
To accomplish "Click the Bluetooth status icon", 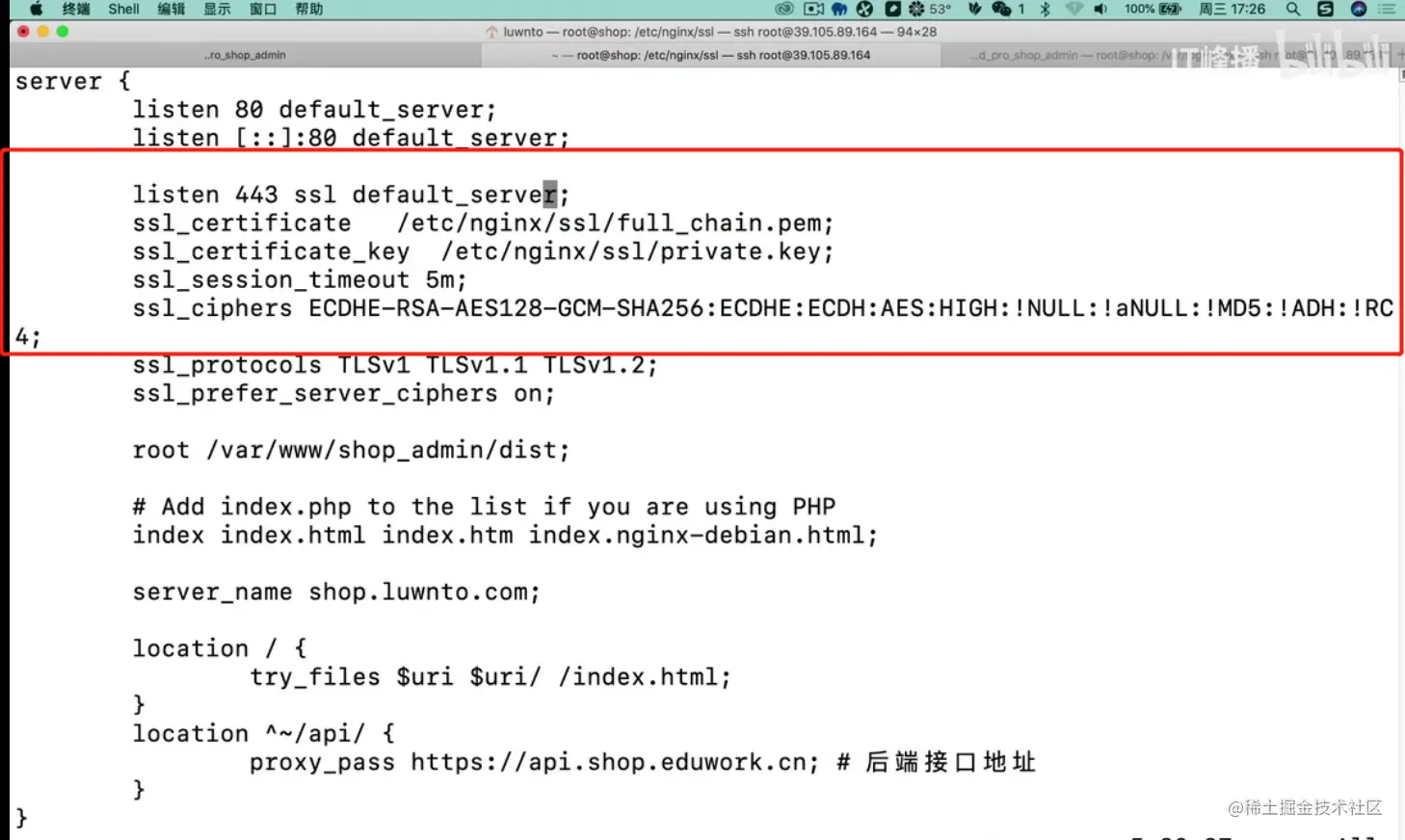I will 1045,9.
